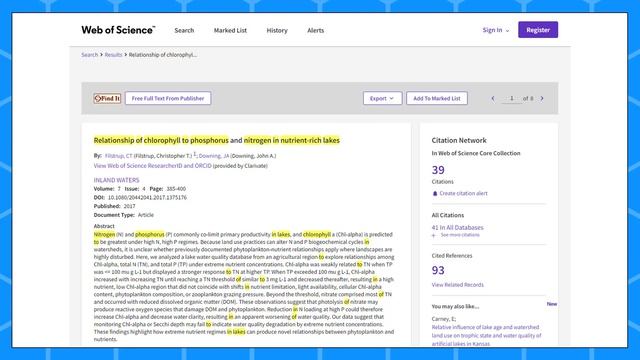Open Marked List in top navigation
Image resolution: width=640 pixels, height=360 pixels.
pos(230,30)
